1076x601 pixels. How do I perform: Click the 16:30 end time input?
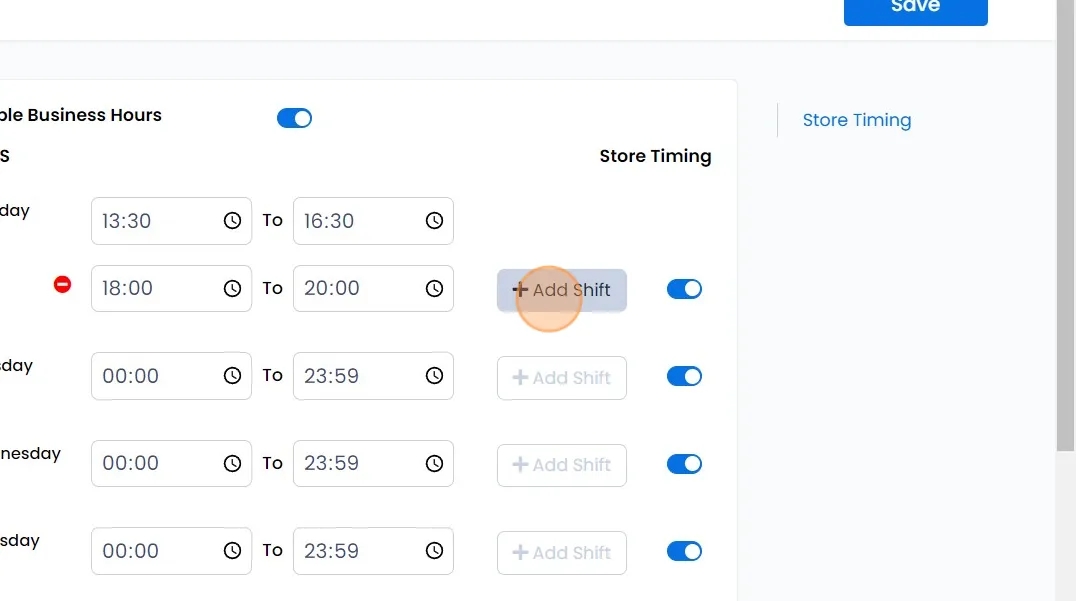pyautogui.click(x=357, y=221)
